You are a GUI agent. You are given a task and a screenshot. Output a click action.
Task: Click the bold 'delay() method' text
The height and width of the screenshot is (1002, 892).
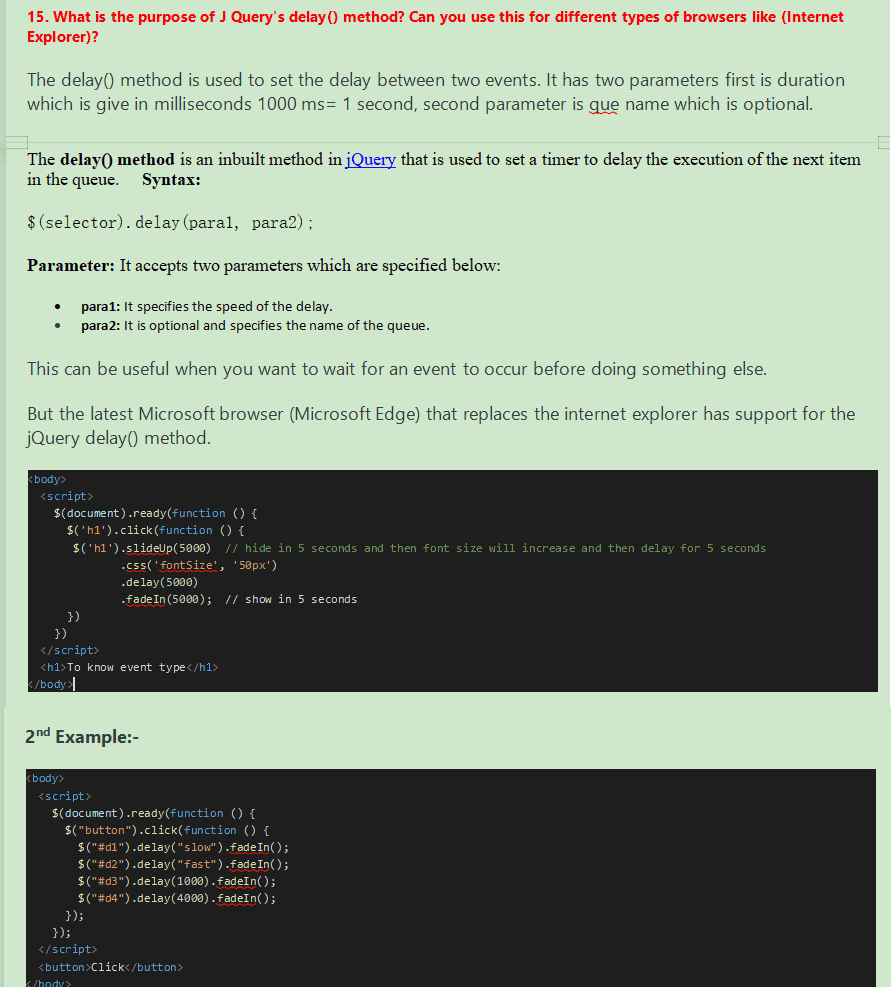[116, 160]
